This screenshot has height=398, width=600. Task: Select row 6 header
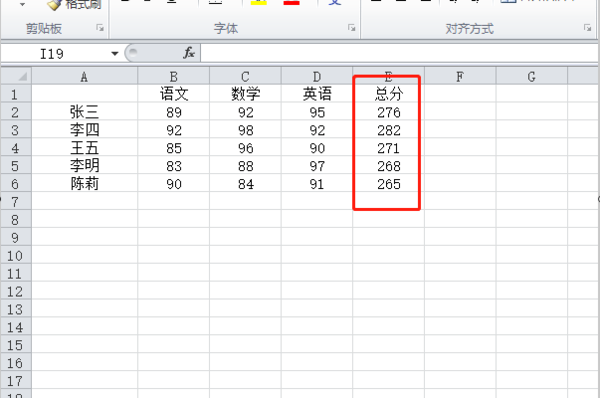16,183
